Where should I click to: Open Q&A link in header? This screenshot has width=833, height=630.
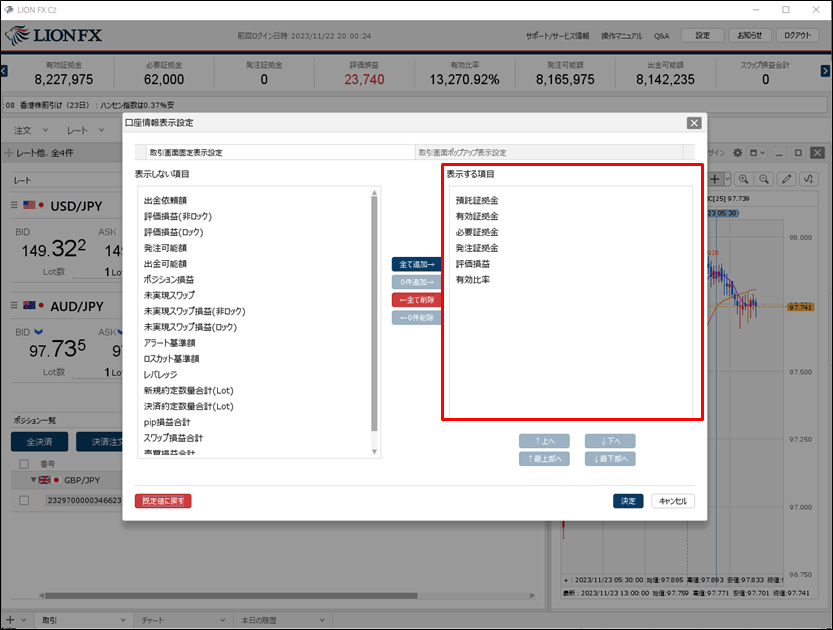tap(661, 36)
